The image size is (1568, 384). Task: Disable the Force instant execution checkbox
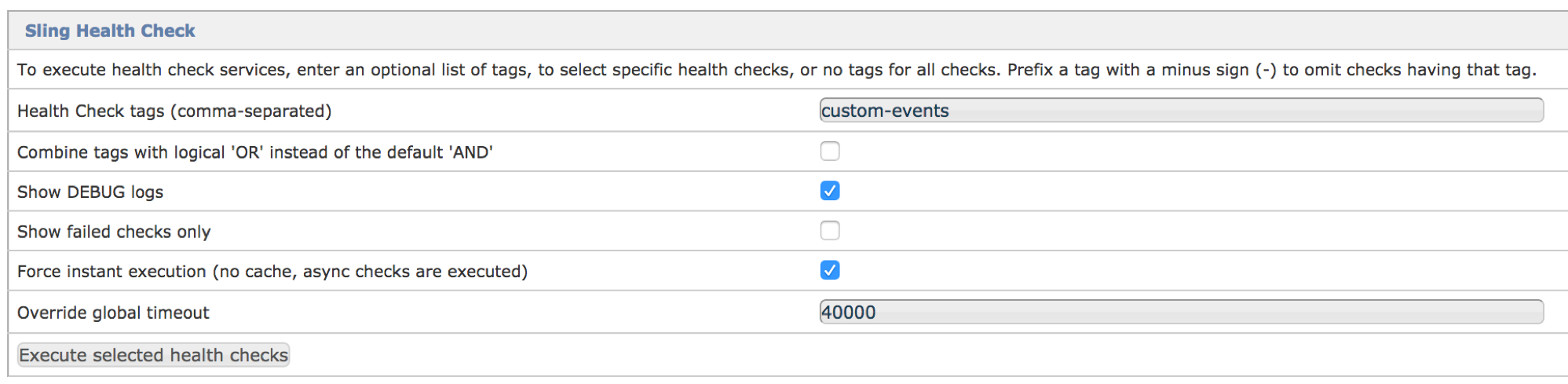coord(830,270)
